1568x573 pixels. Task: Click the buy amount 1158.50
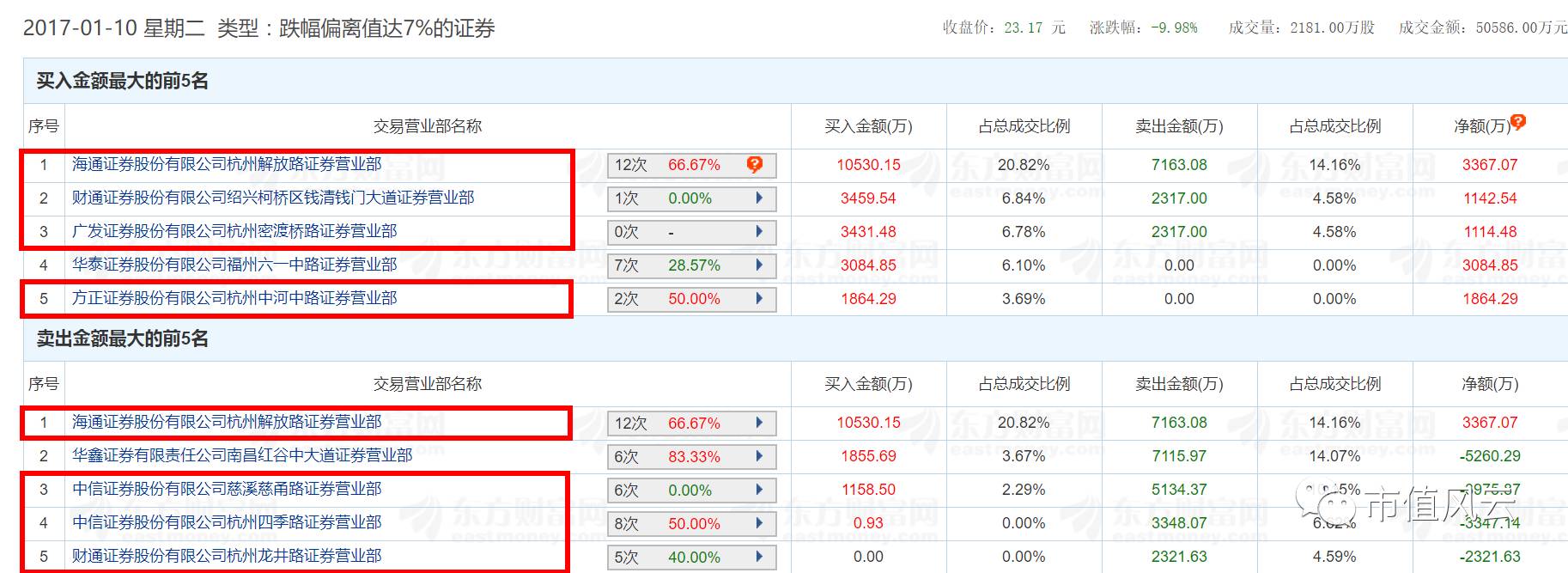(x=868, y=490)
